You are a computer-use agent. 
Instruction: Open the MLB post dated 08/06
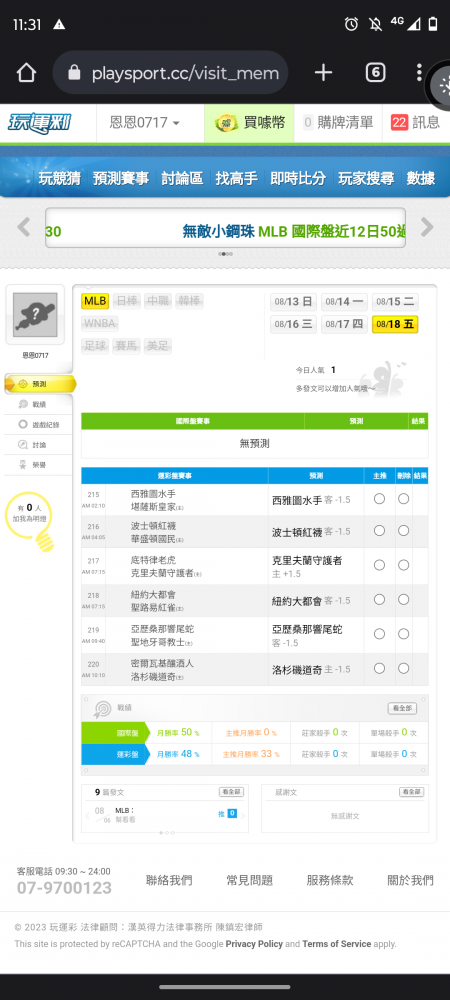[x=126, y=814]
